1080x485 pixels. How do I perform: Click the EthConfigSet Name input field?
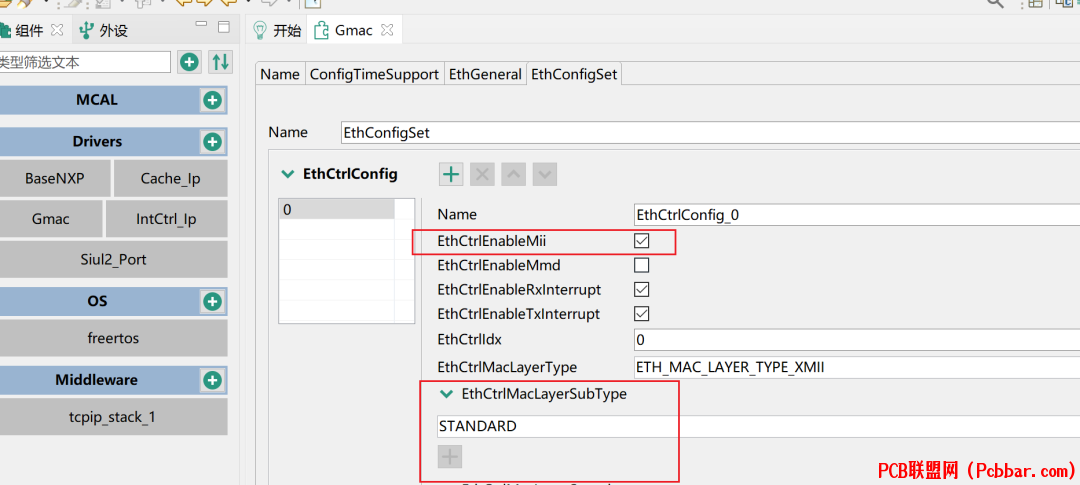click(x=710, y=132)
